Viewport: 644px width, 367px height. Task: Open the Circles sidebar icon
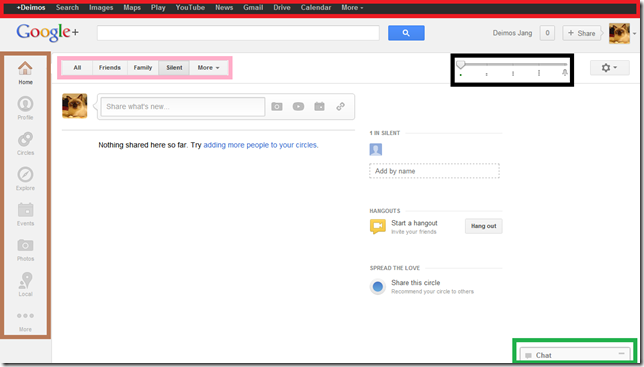[x=25, y=139]
